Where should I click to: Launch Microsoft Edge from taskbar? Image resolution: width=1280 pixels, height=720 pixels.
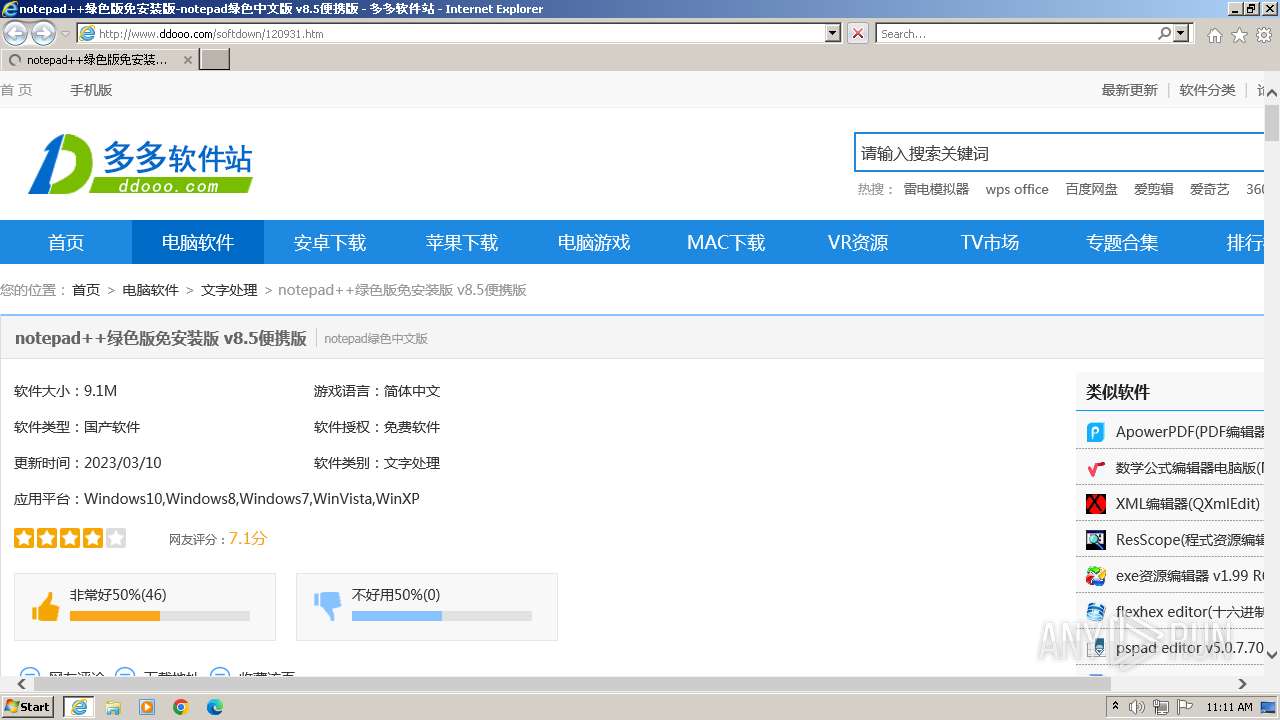click(215, 707)
